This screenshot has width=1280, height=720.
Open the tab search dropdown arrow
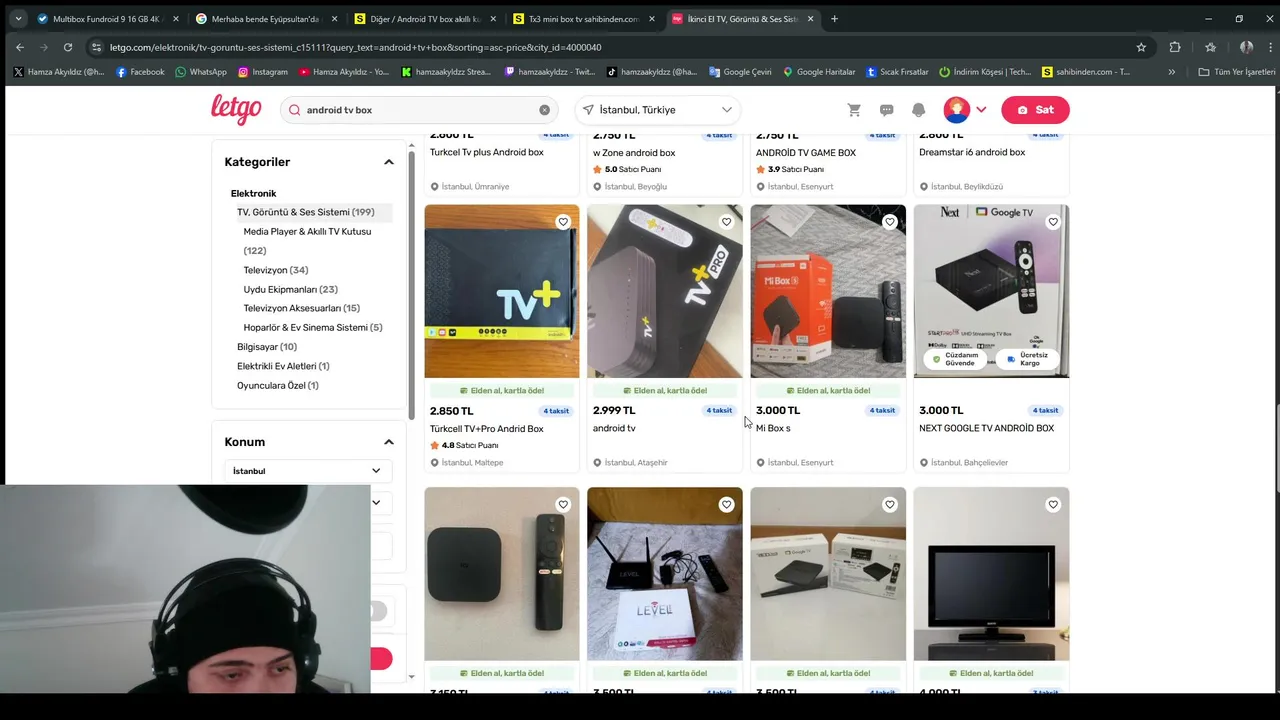point(18,19)
